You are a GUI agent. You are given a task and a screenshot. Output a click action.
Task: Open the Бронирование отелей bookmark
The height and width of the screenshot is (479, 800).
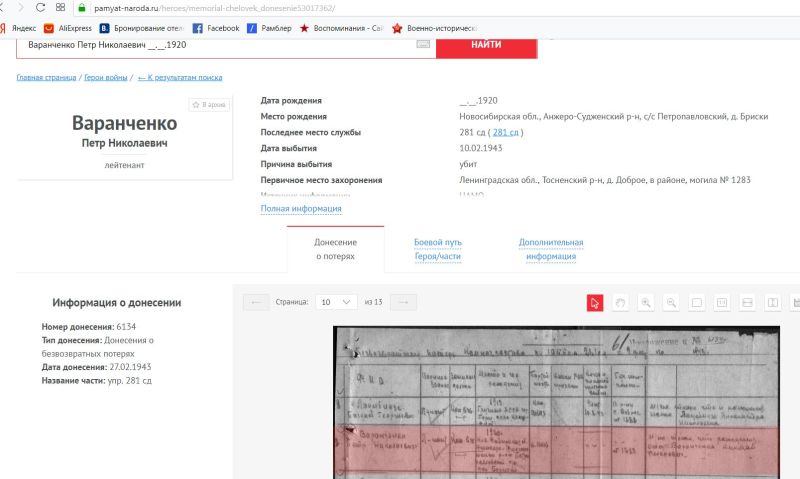coord(141,28)
